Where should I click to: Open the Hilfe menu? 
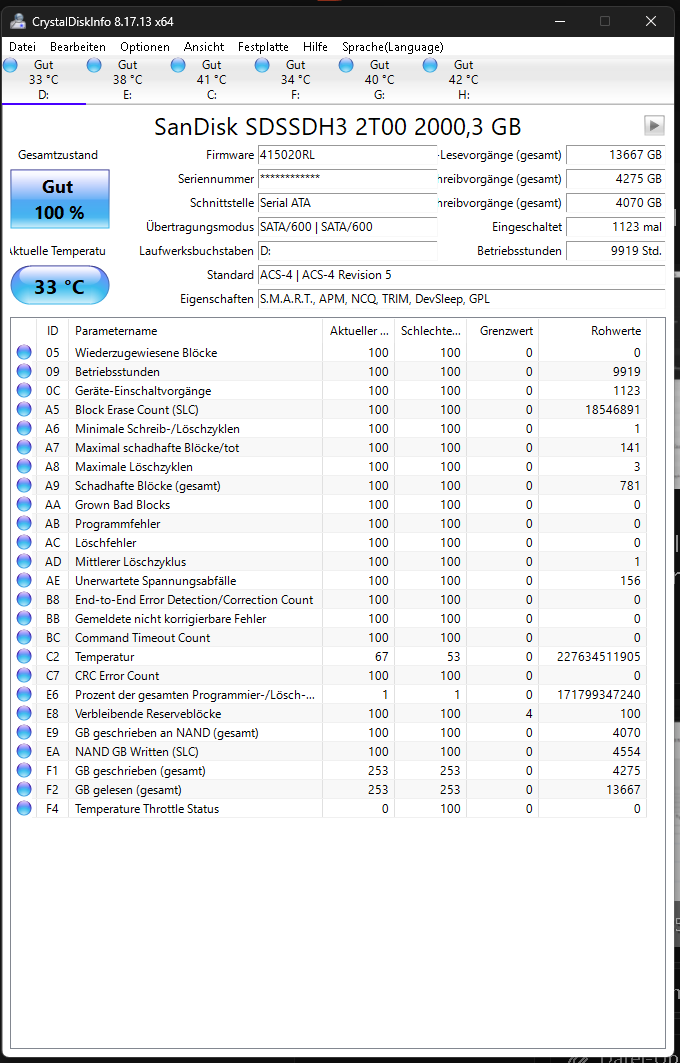tap(315, 47)
